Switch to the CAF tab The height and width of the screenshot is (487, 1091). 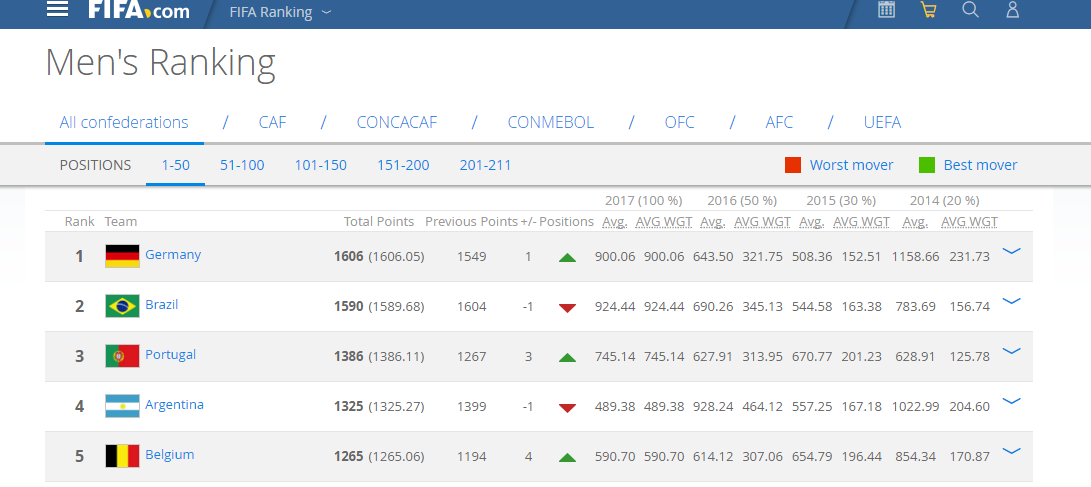[x=273, y=122]
